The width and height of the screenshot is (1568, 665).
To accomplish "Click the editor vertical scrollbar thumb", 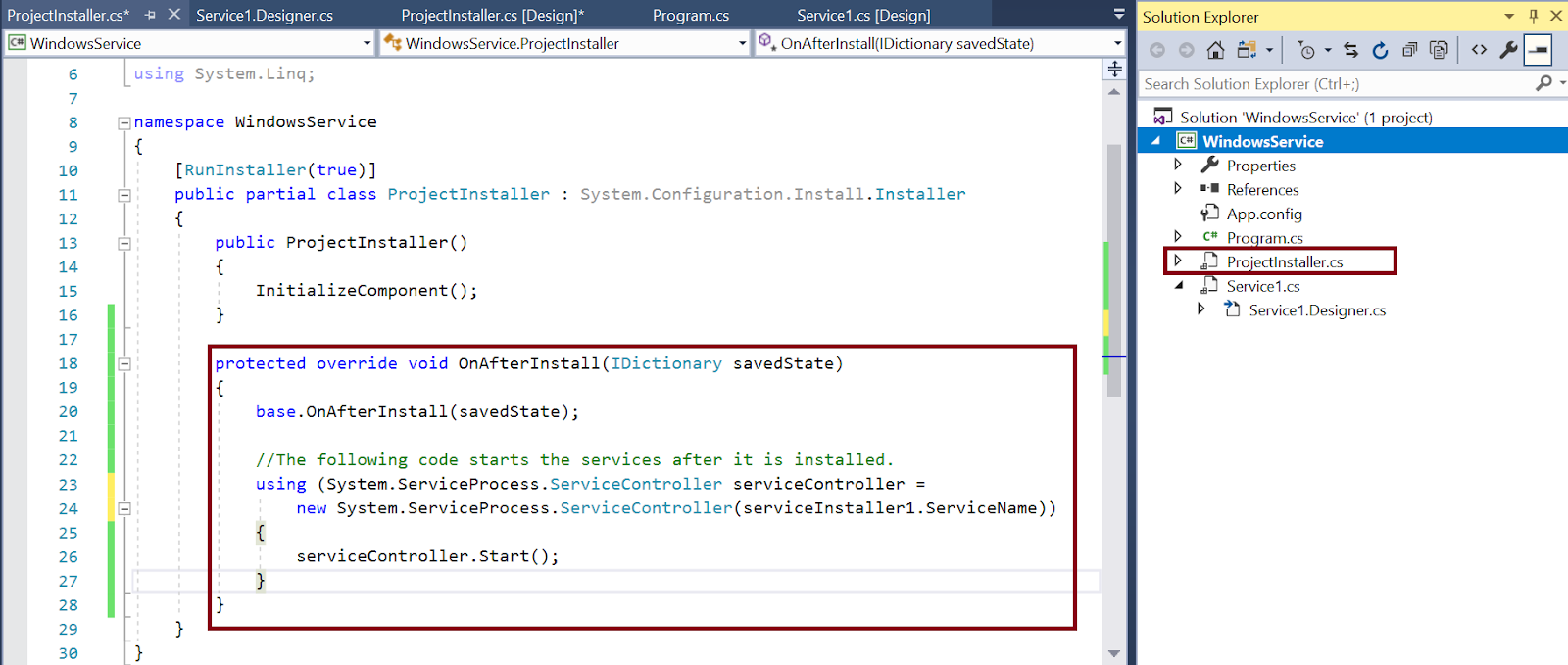I will 1113,270.
